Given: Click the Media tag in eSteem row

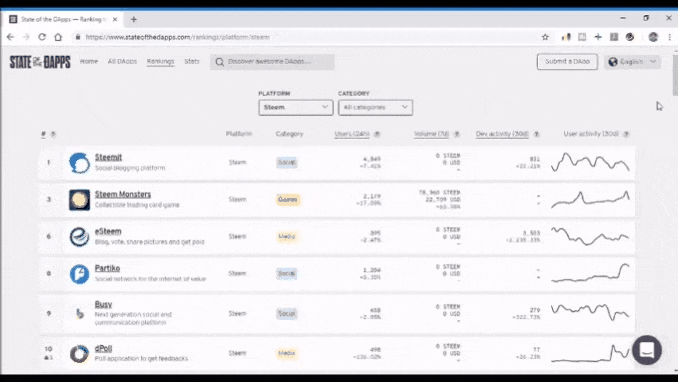Looking at the screenshot, I should click(x=287, y=237).
